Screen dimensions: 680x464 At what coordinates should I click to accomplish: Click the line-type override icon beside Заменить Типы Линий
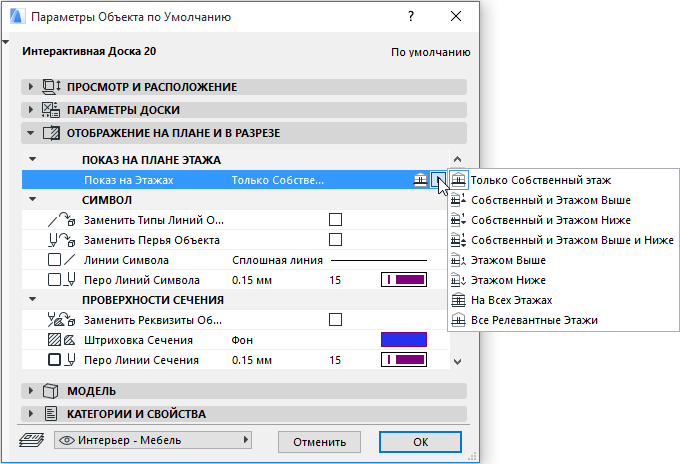point(61,220)
